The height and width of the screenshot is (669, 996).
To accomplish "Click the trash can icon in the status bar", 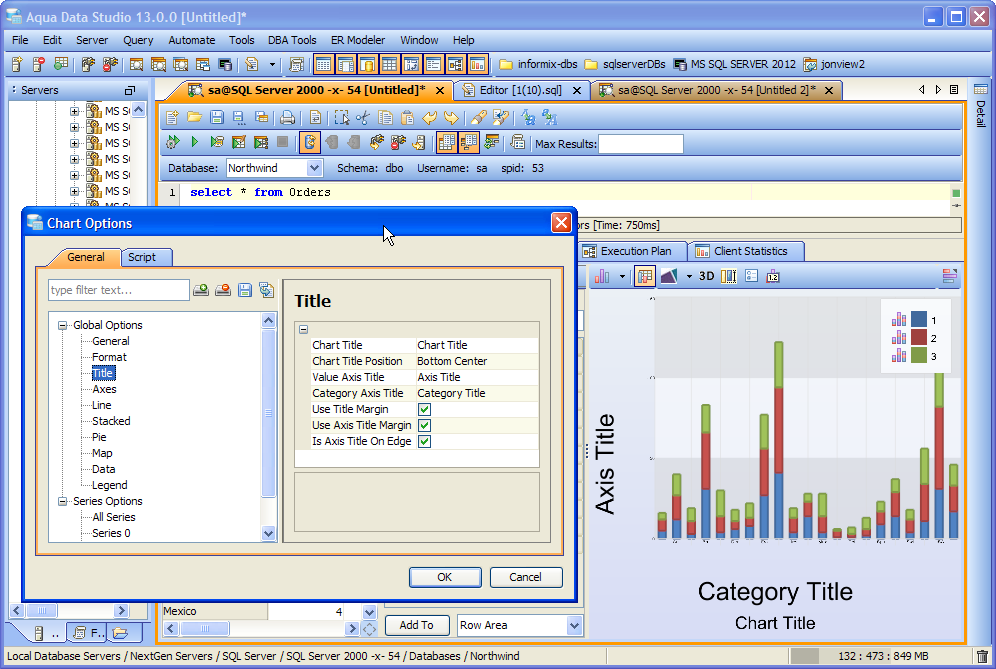I will click(983, 656).
